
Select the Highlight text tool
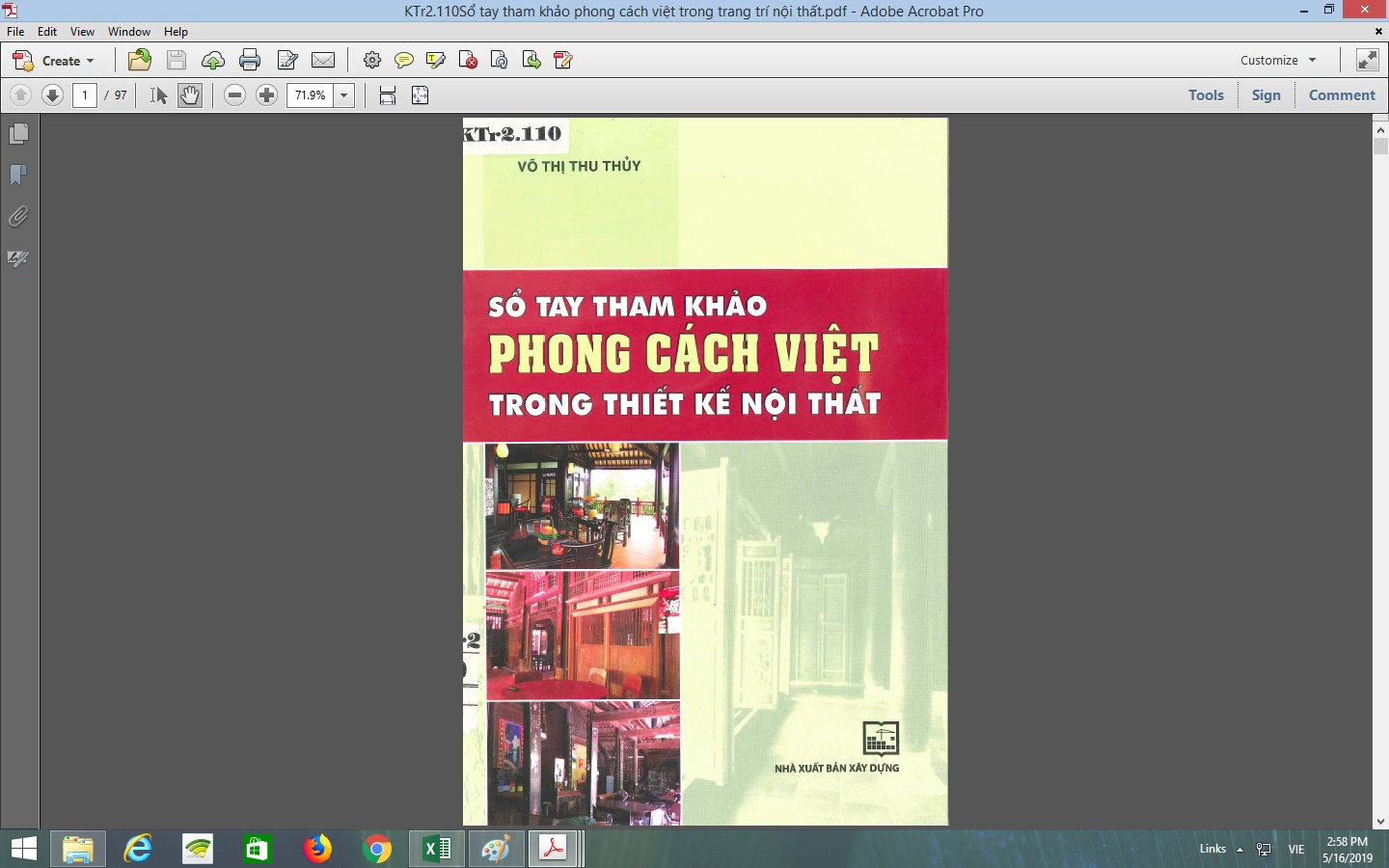[x=436, y=60]
